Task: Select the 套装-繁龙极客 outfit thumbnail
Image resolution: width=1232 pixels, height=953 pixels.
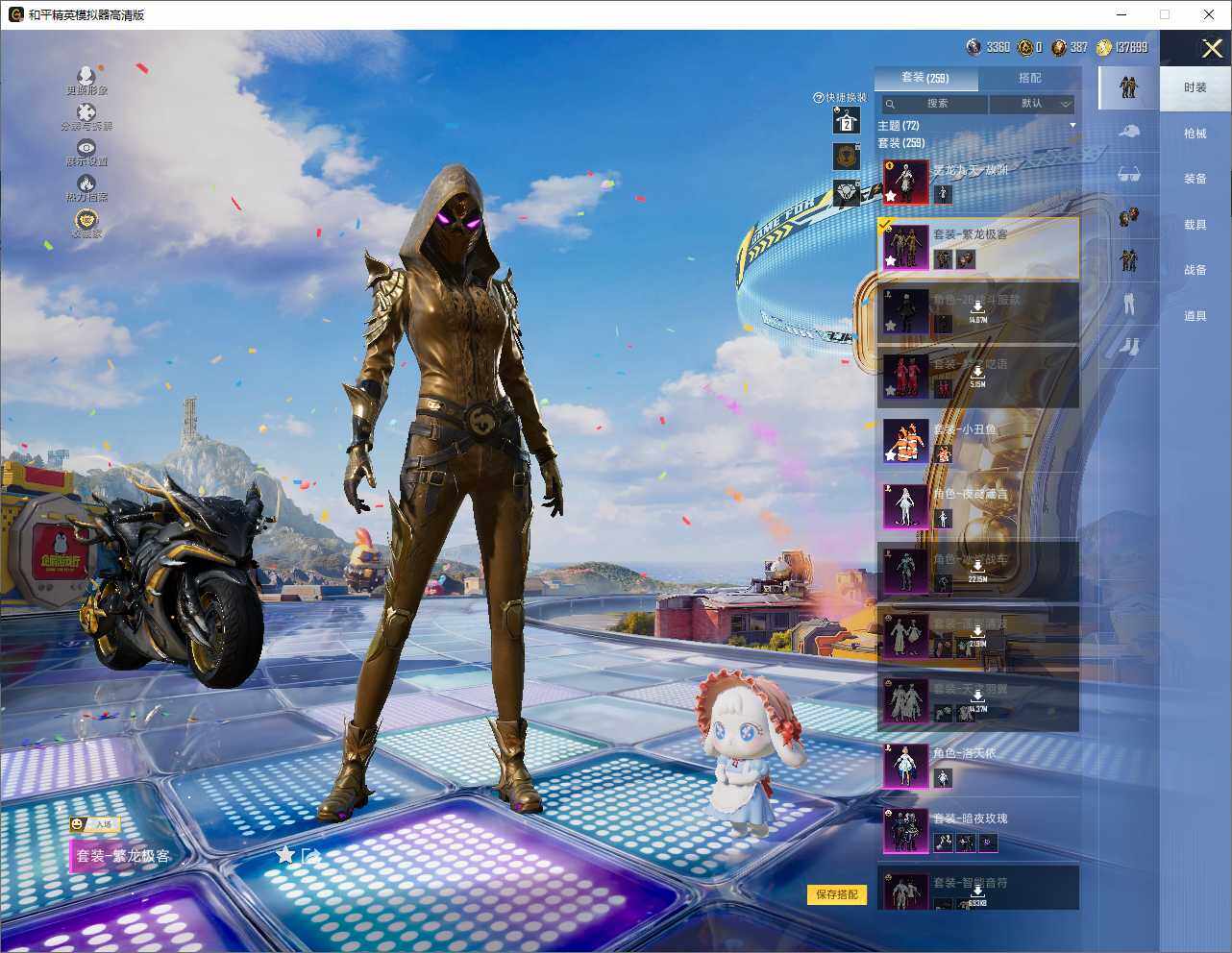Action: pos(906,247)
